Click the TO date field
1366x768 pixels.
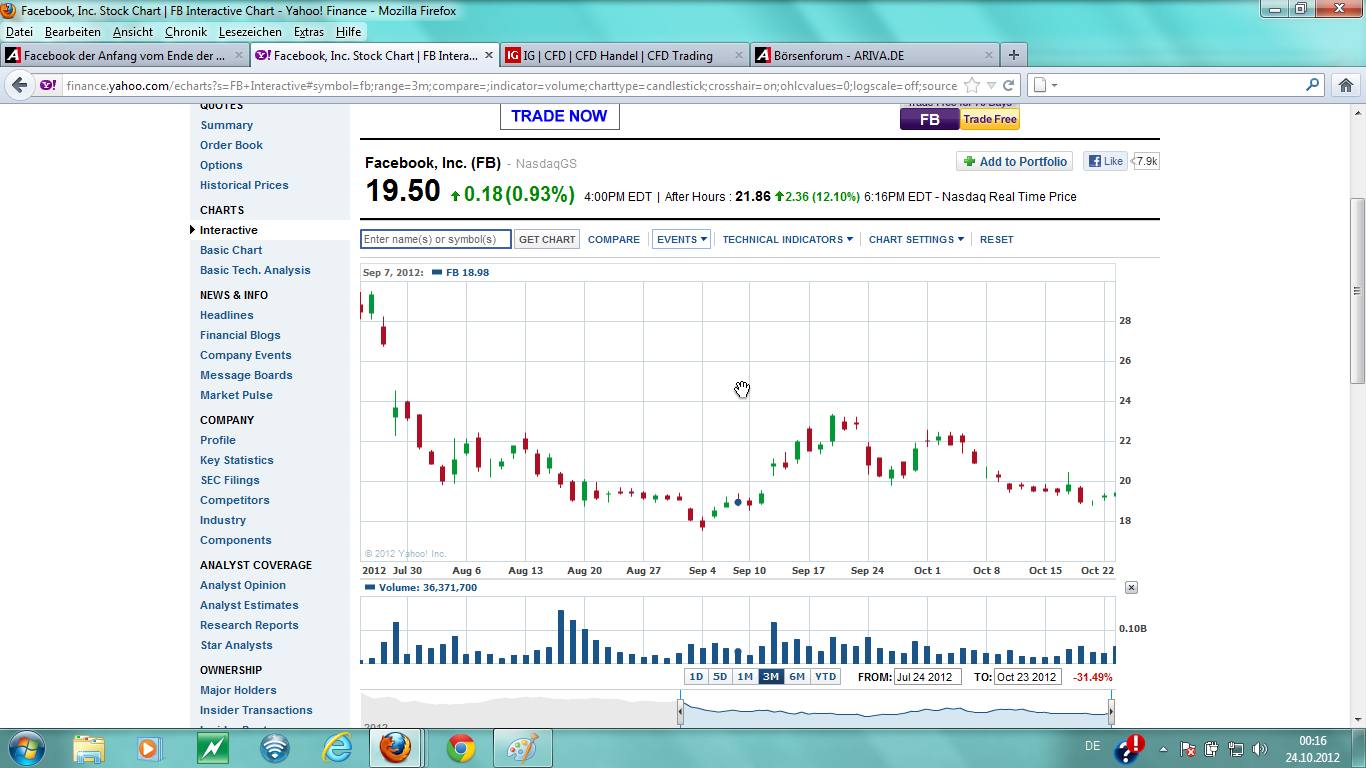point(1028,677)
